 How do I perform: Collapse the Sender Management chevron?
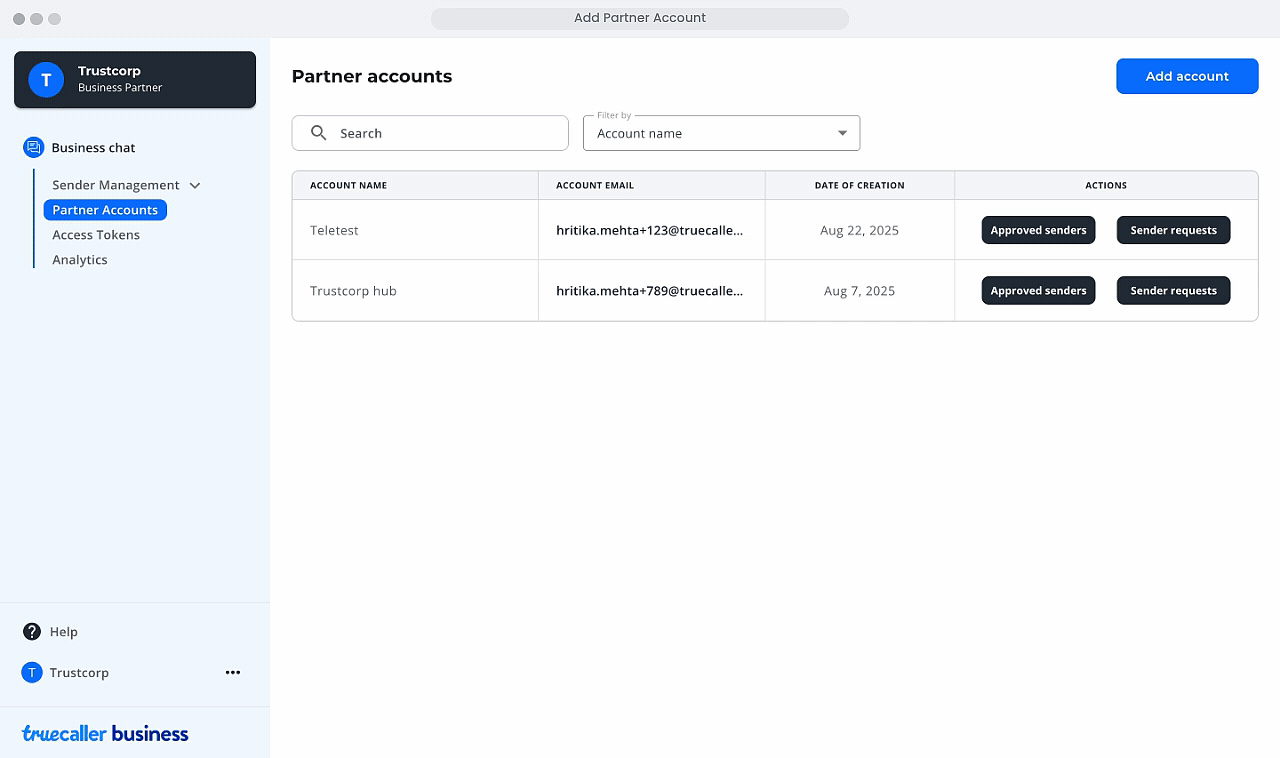click(195, 185)
